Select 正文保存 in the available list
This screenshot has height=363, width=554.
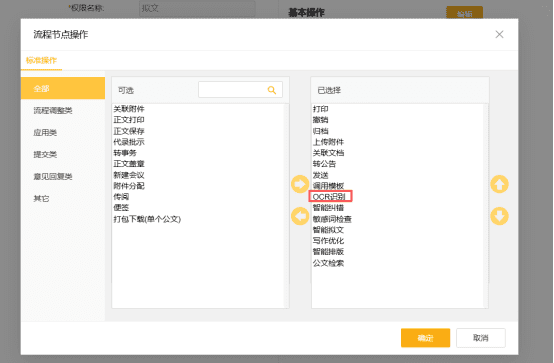click(129, 131)
